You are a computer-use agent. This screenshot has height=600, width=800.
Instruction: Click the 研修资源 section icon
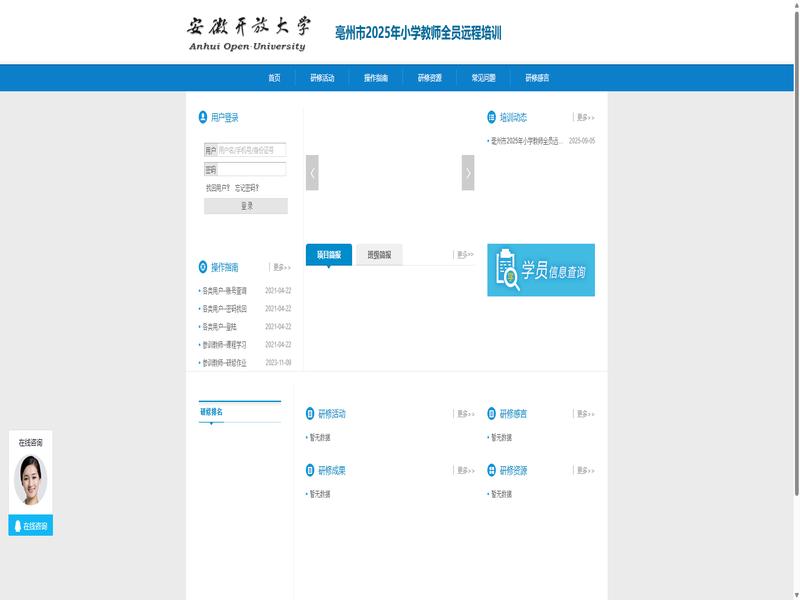491,470
